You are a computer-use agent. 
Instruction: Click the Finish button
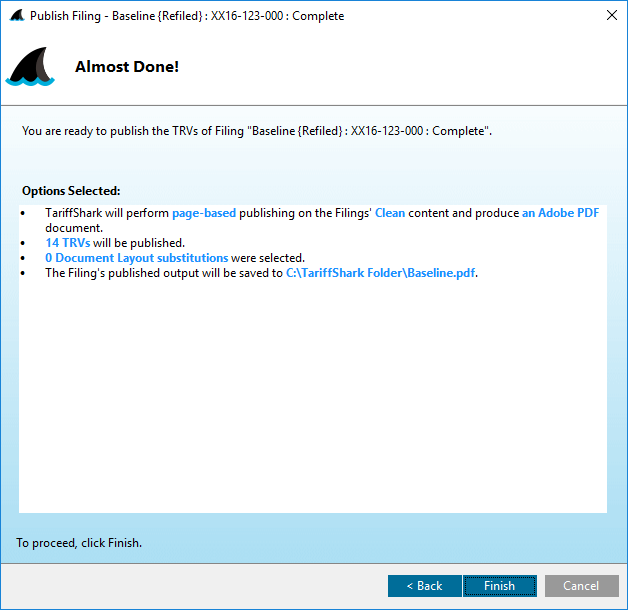[500, 586]
